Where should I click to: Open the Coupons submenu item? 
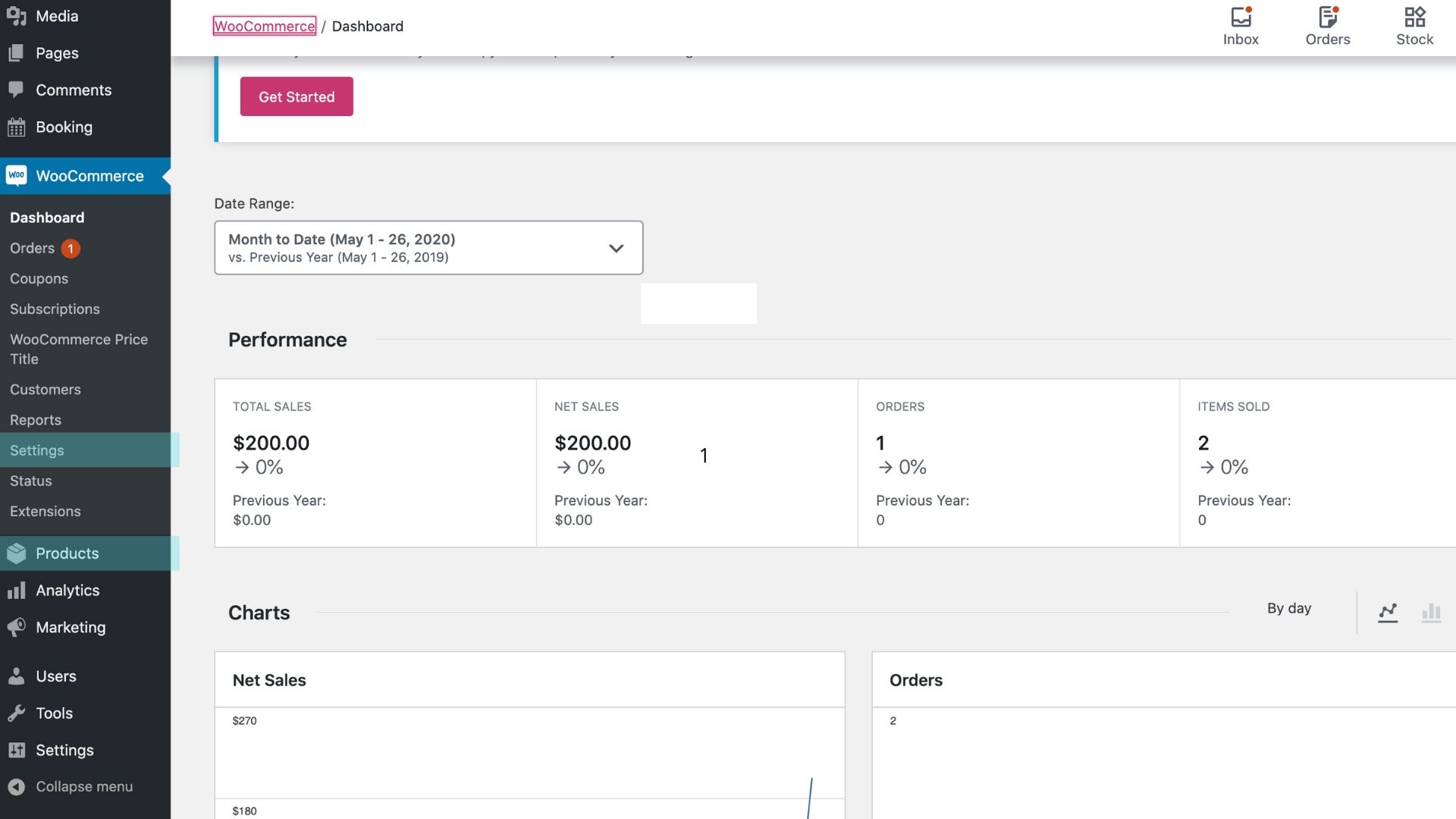[39, 278]
